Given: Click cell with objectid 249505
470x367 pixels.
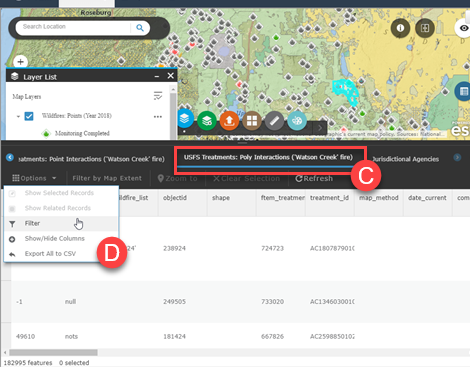Looking at the screenshot, I should [174, 302].
